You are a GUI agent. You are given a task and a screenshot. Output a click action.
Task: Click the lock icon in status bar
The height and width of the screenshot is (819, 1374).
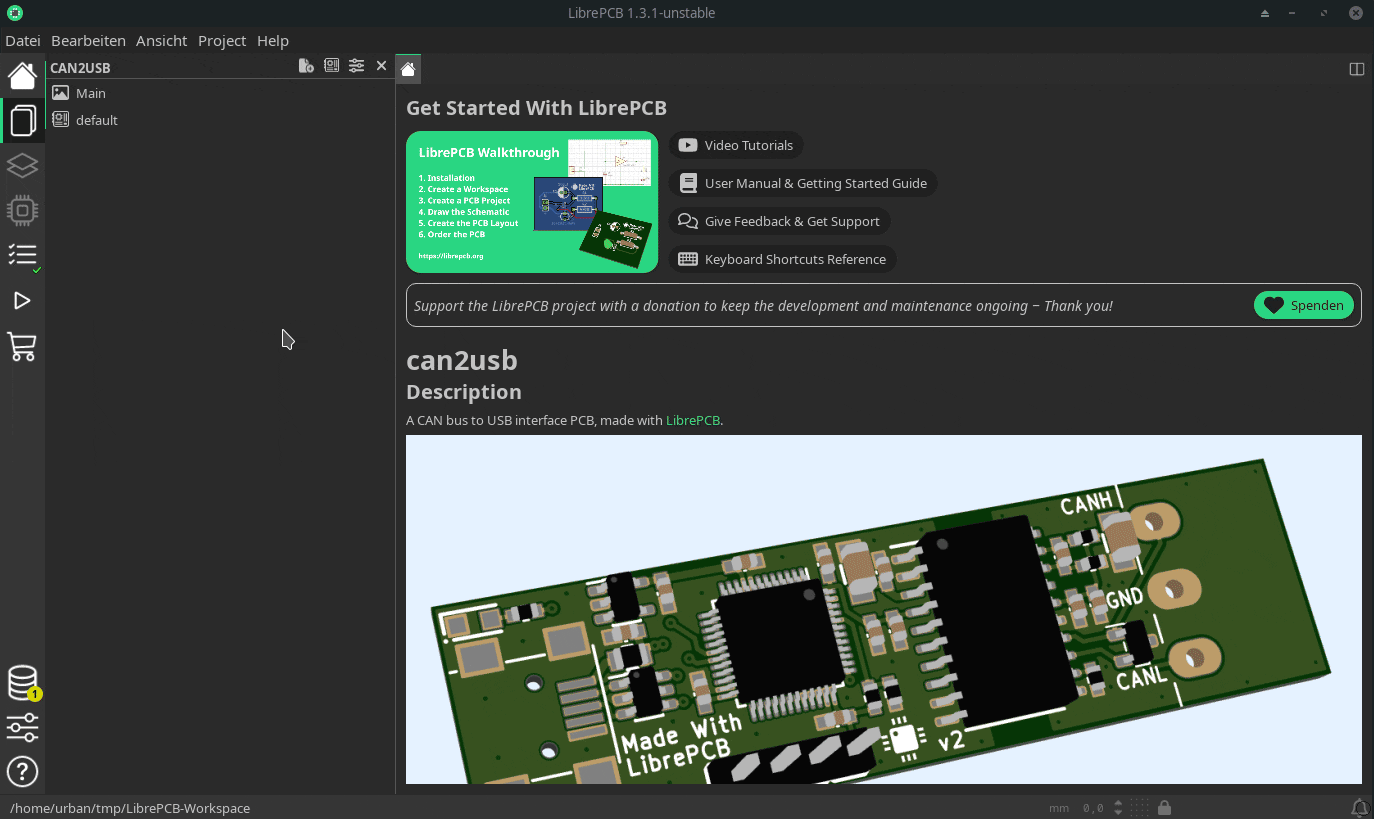coord(1165,807)
